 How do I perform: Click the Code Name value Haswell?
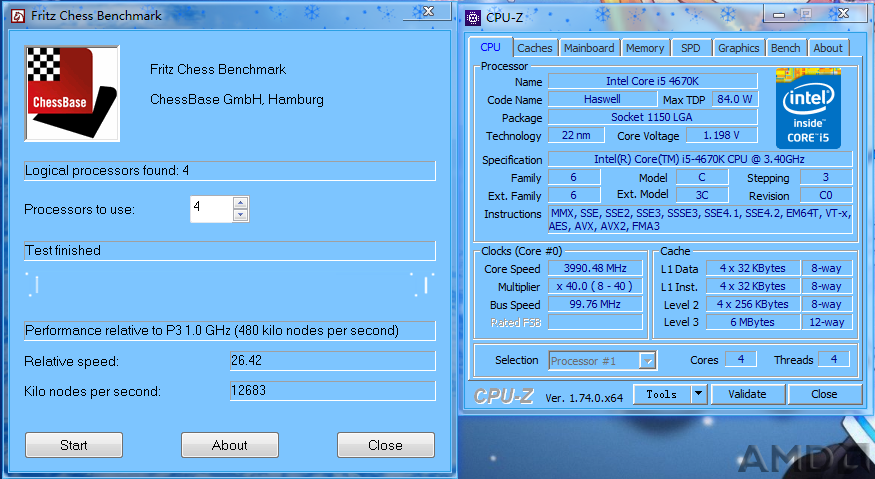pos(602,99)
